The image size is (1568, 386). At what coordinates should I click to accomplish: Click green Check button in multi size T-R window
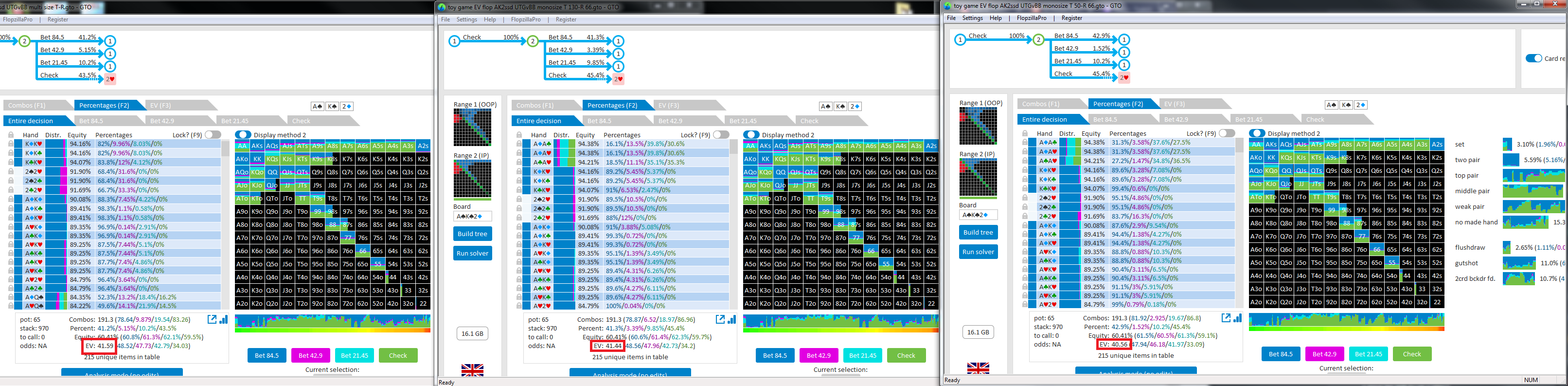(x=398, y=355)
